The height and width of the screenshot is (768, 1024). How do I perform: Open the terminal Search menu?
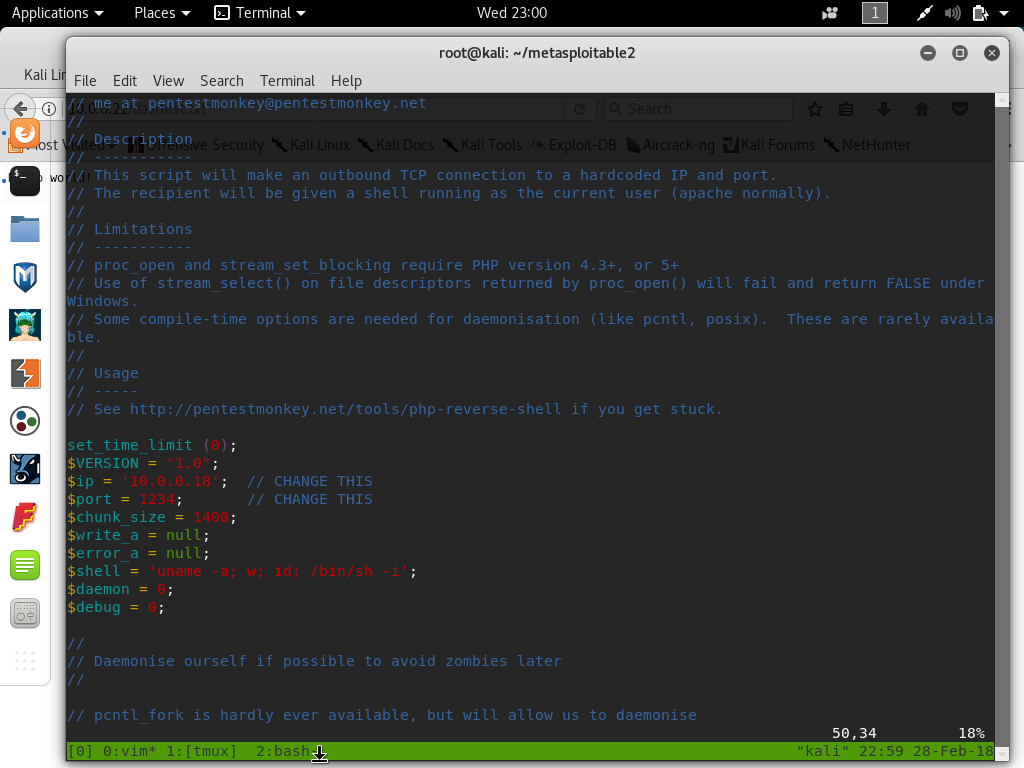[x=221, y=80]
